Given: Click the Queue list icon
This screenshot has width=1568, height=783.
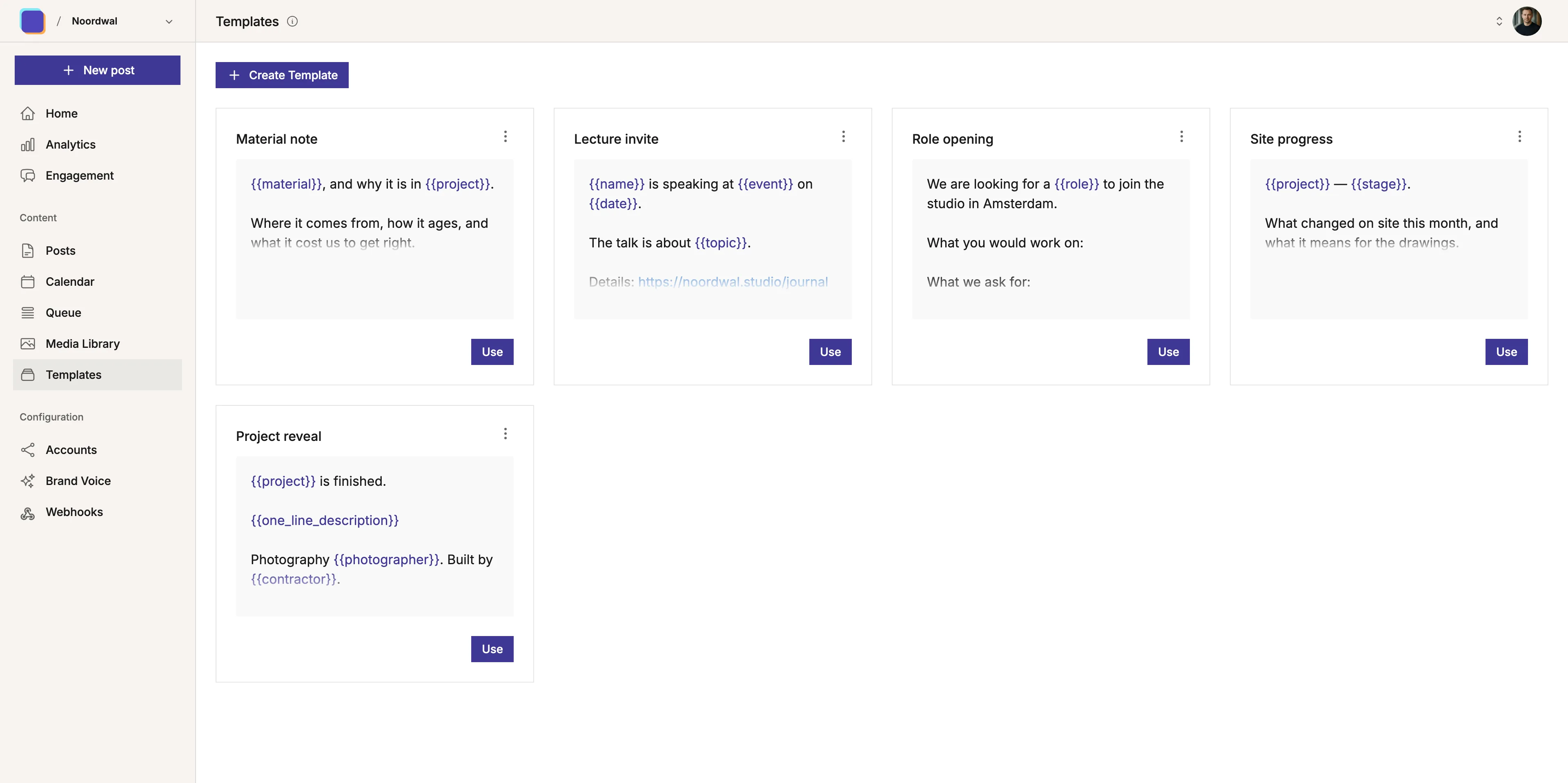Looking at the screenshot, I should point(28,313).
